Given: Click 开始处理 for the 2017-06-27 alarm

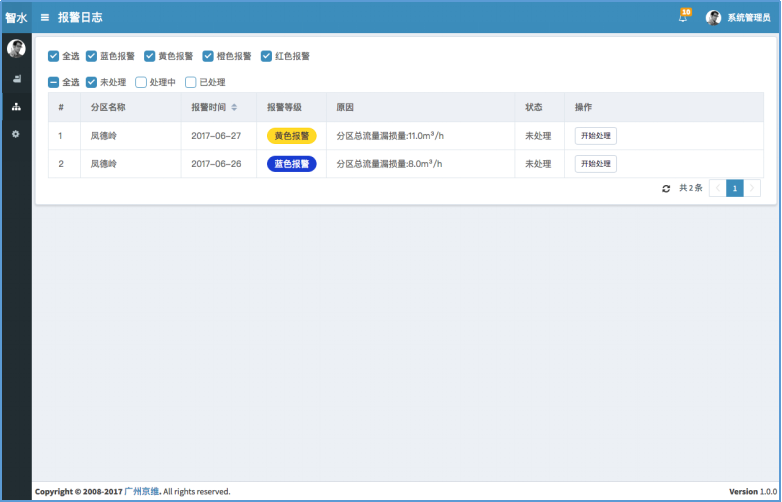Looking at the screenshot, I should tap(595, 136).
